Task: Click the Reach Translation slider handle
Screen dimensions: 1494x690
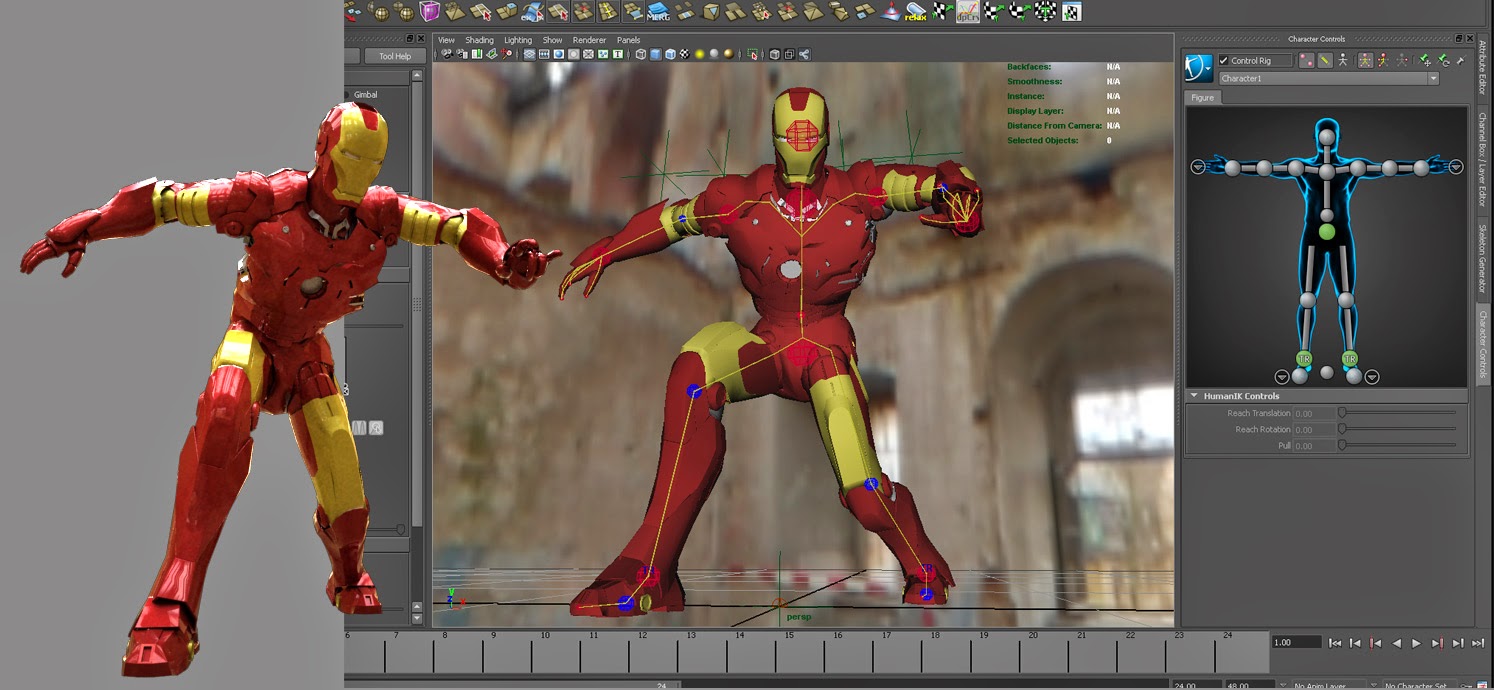Action: (x=1342, y=413)
